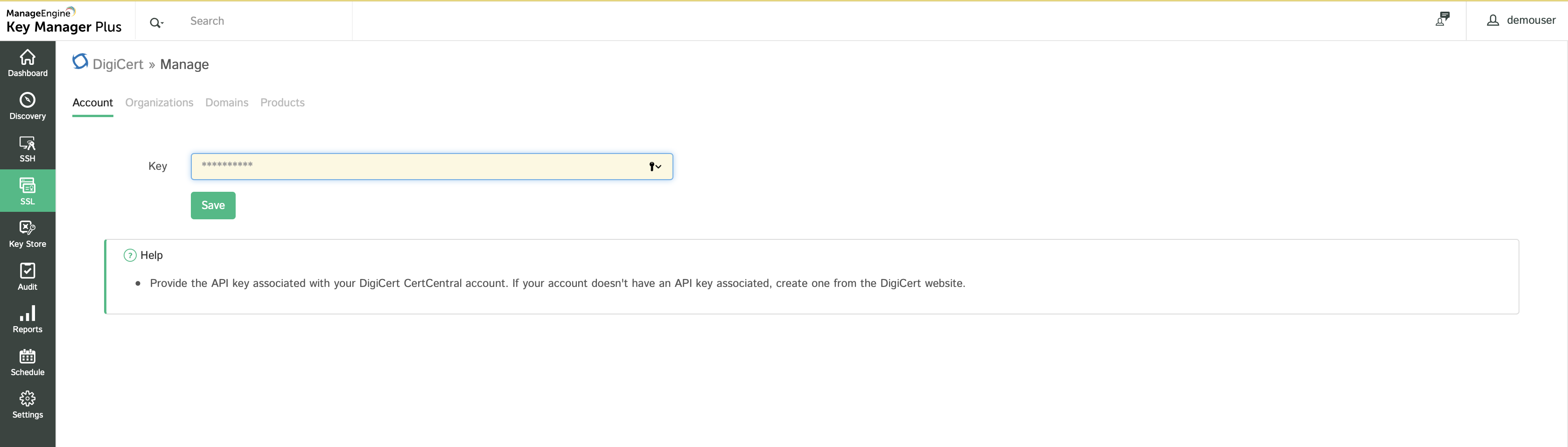The height and width of the screenshot is (447, 1568).
Task: Open the Dashboard from the sidebar
Action: tap(28, 63)
